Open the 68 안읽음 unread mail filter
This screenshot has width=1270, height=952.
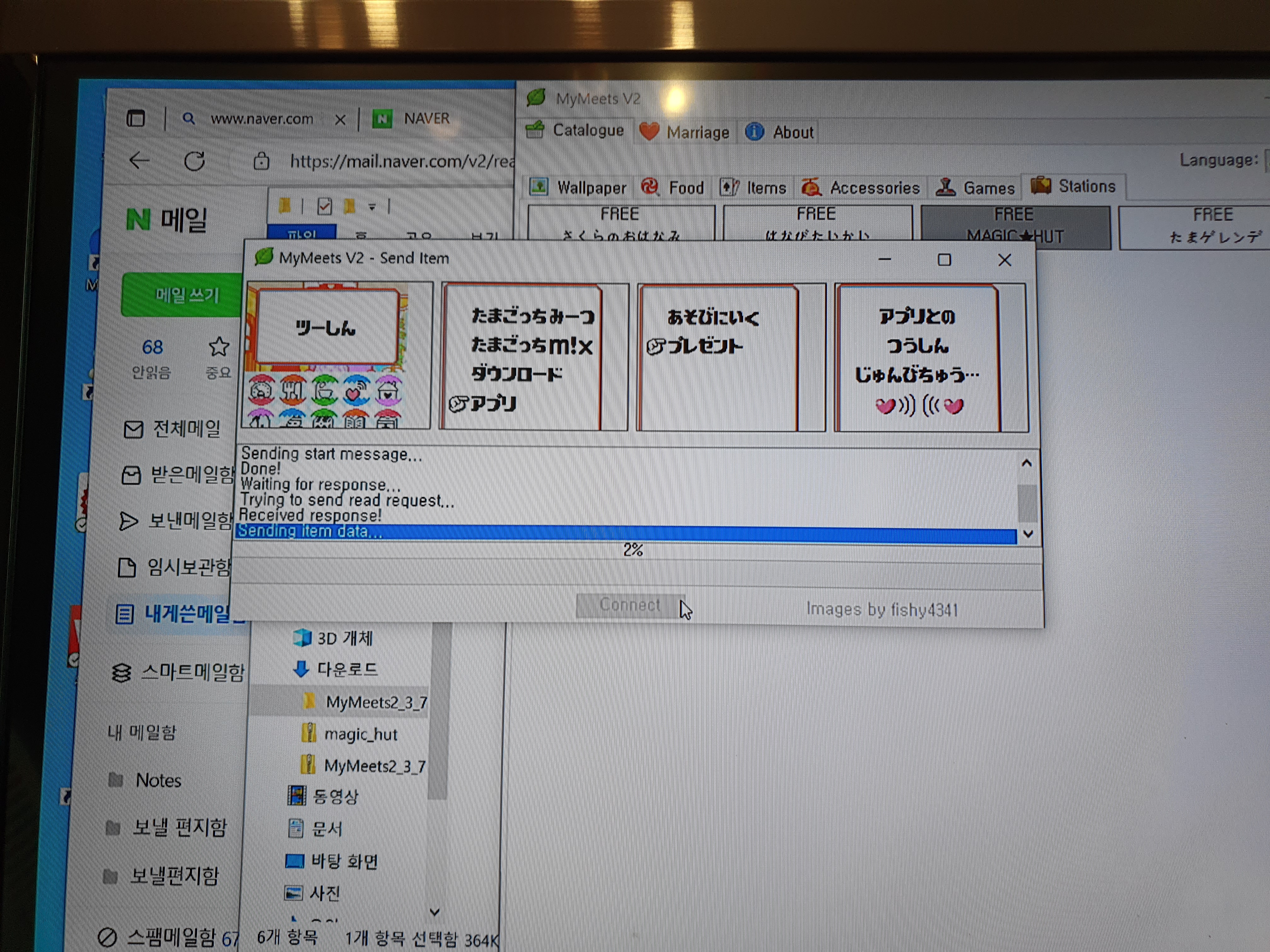152,358
